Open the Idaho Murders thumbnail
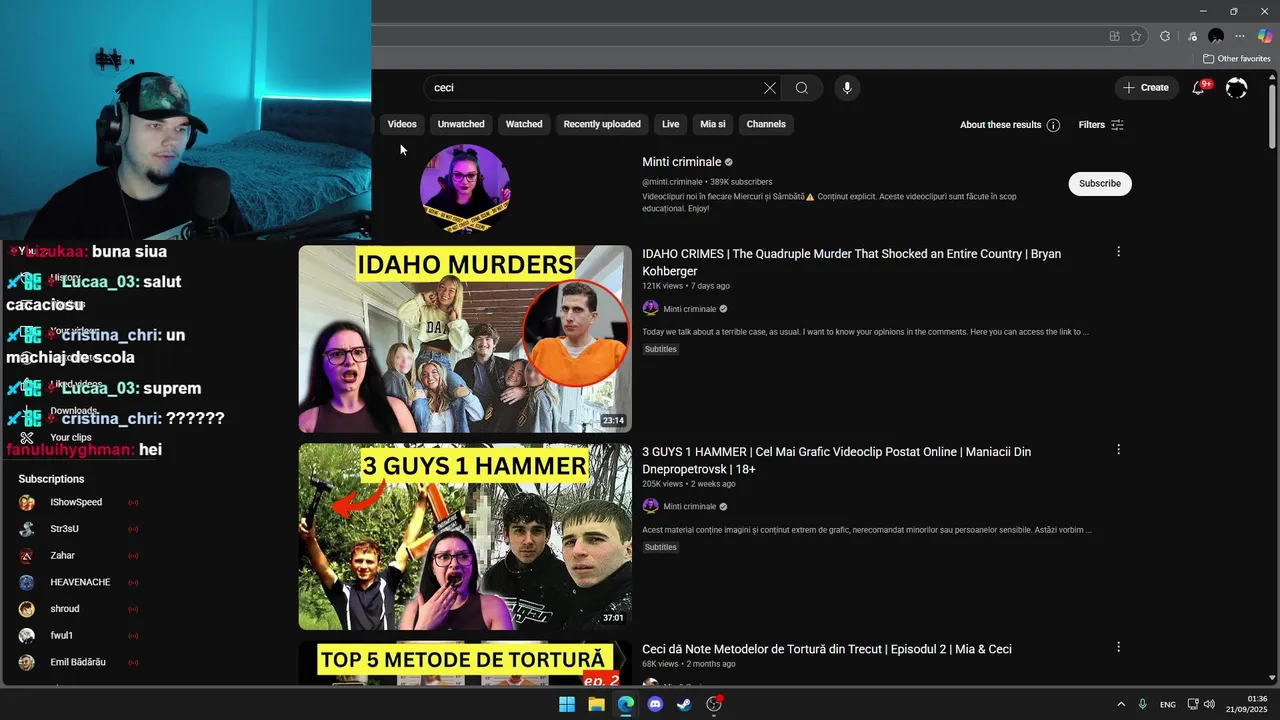The width and height of the screenshot is (1280, 720). click(x=465, y=339)
